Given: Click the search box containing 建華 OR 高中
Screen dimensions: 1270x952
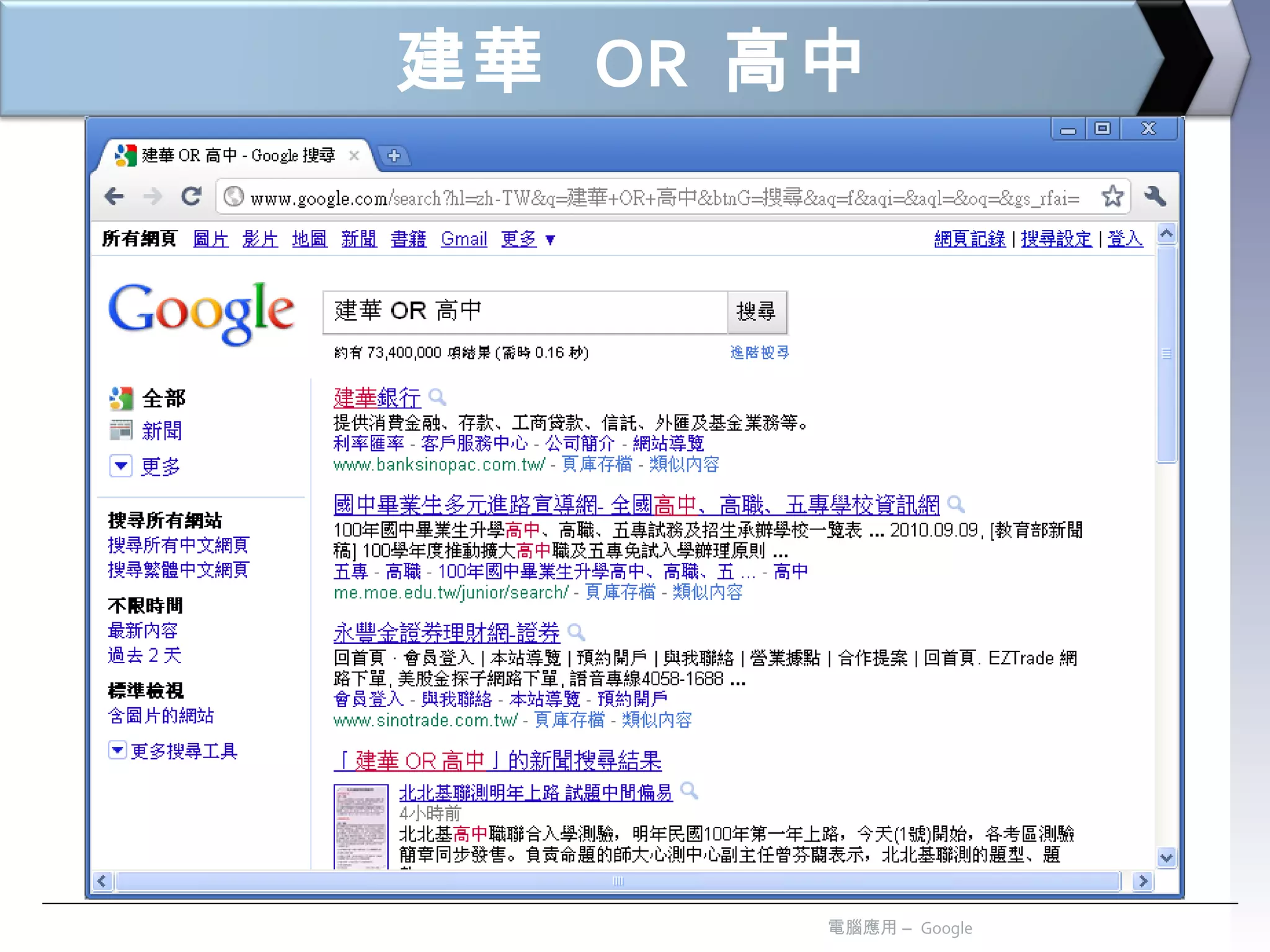Looking at the screenshot, I should pyautogui.click(x=525, y=312).
